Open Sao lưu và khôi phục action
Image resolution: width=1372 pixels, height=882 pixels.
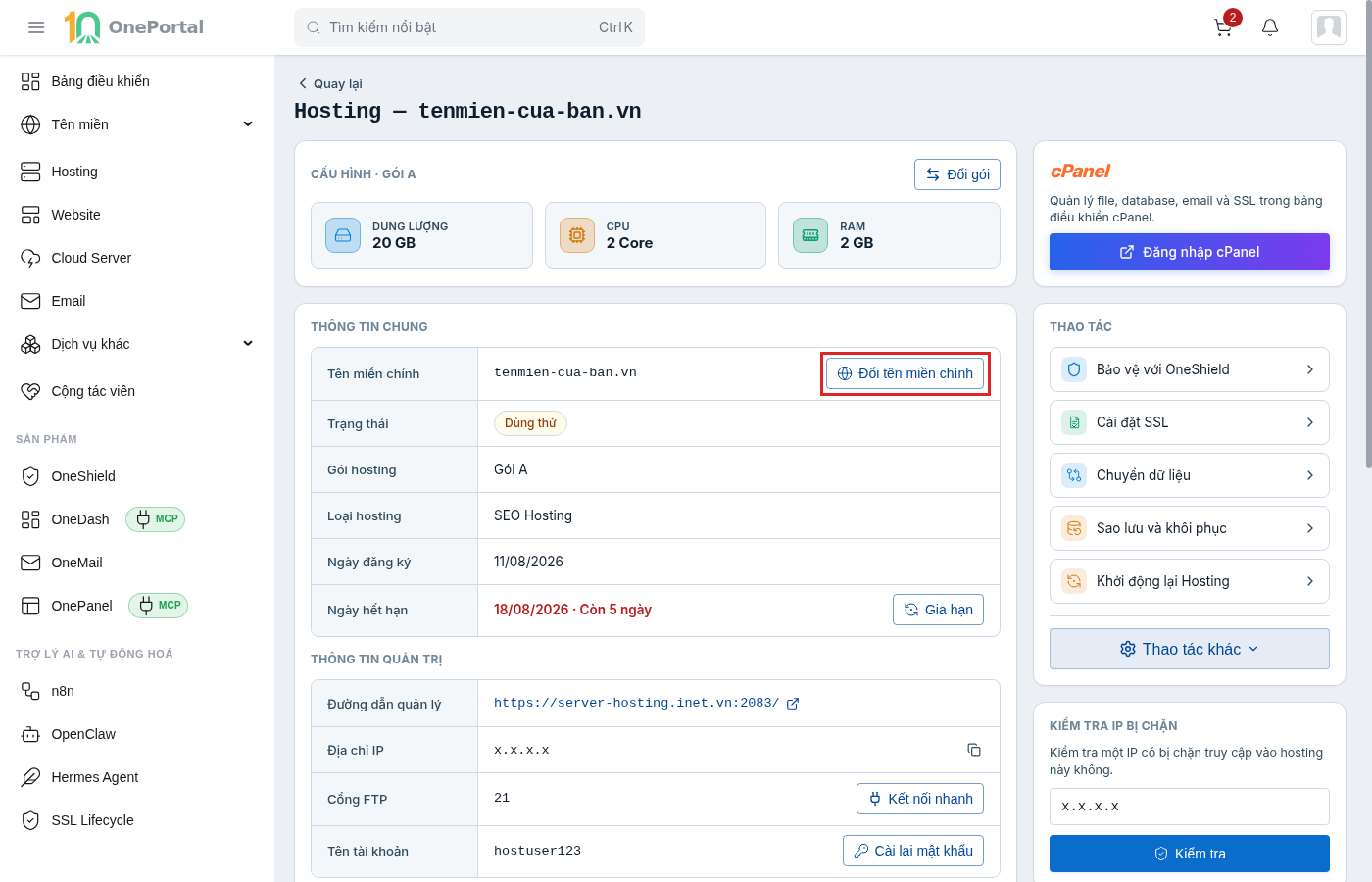click(1190, 528)
